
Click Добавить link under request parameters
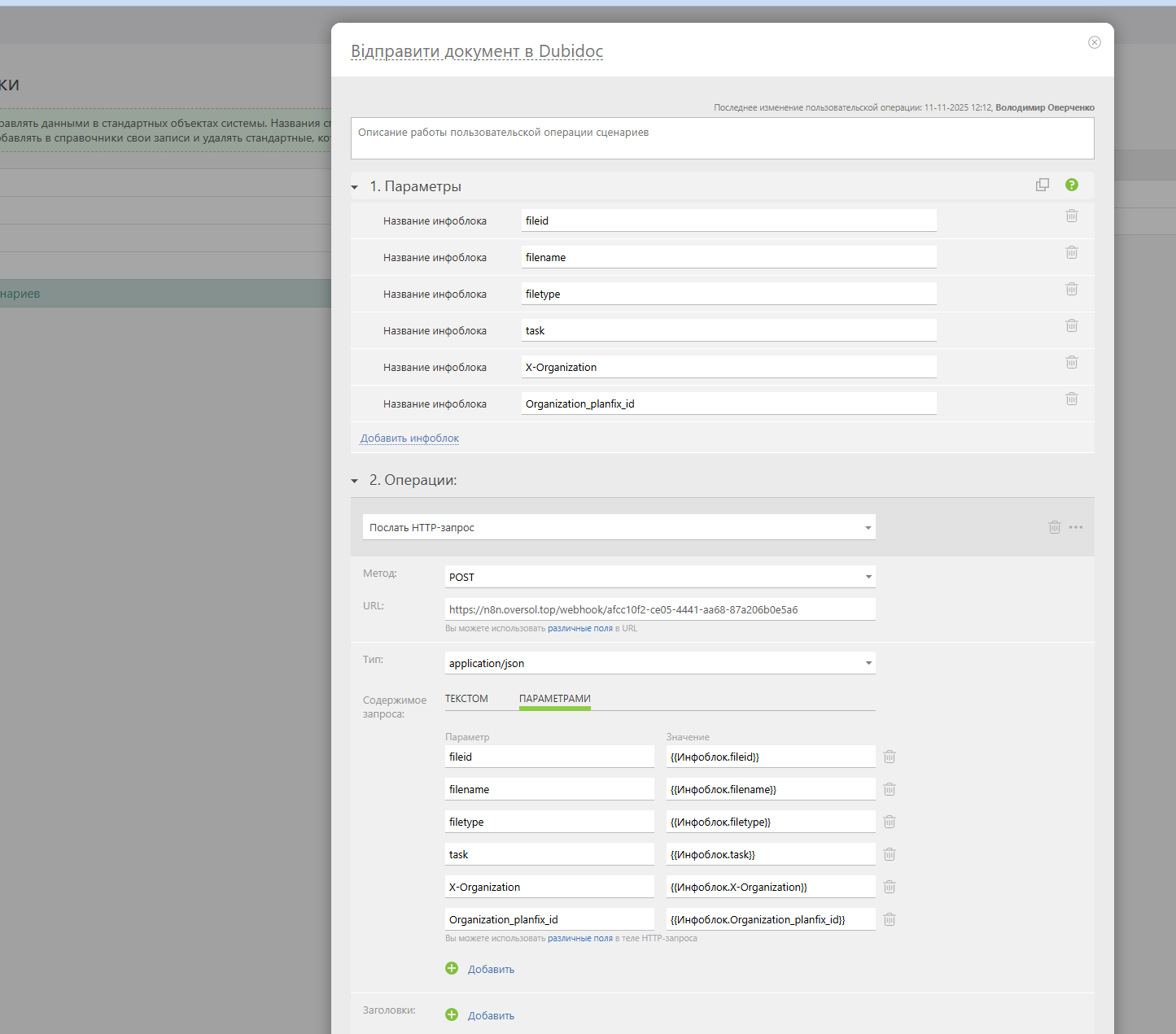click(491, 969)
